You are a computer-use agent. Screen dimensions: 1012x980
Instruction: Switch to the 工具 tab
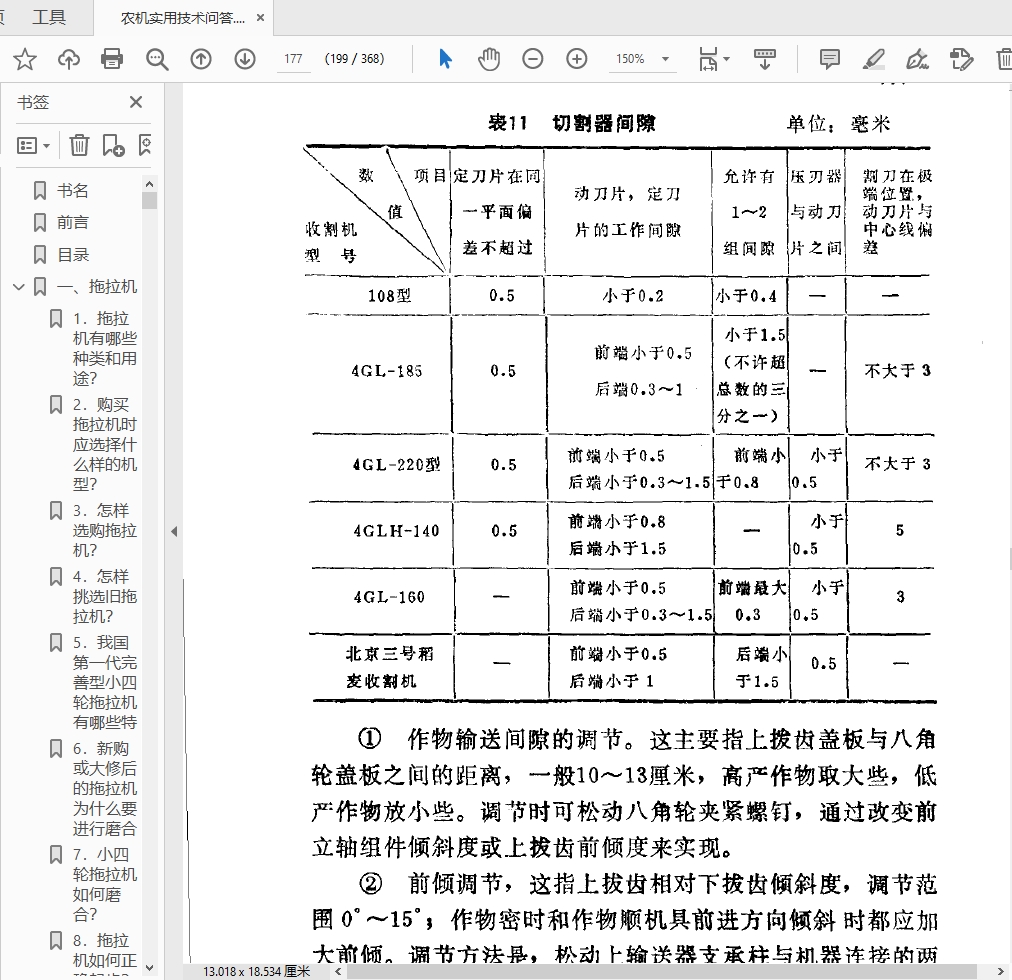pyautogui.click(x=49, y=17)
